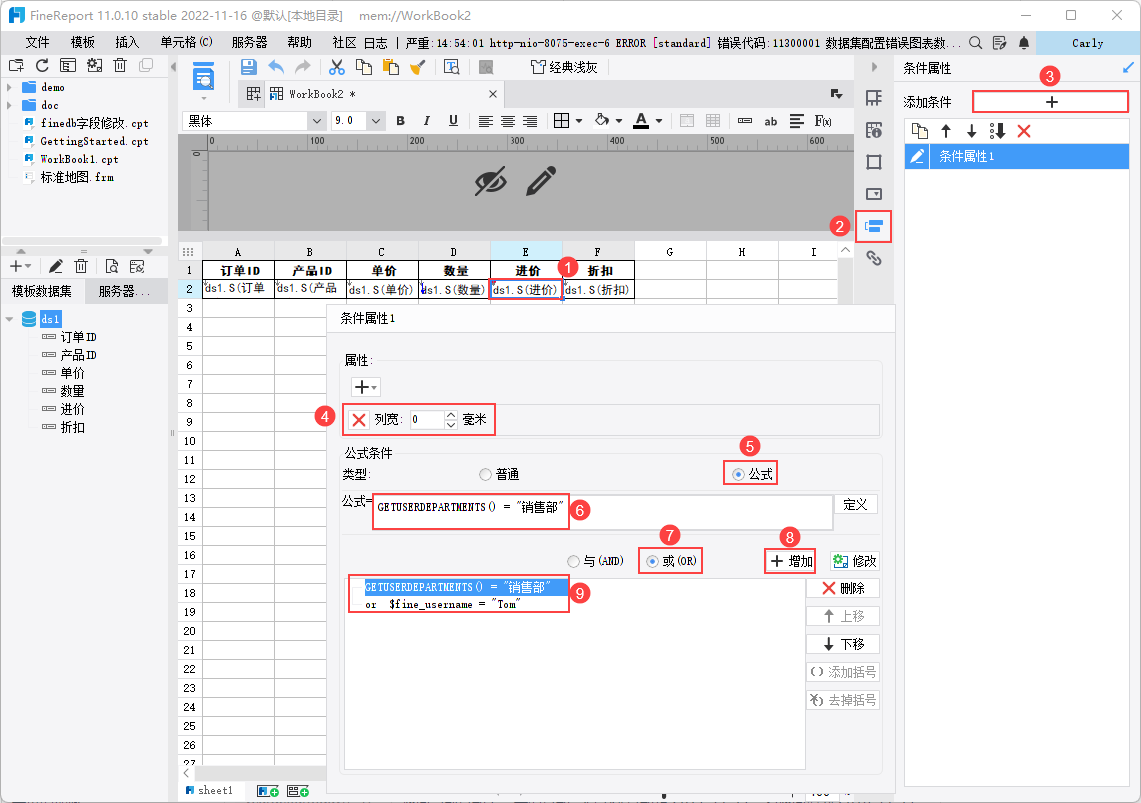Screen dimensions: 1141x803
Task: Click the font color A swatch
Action: coord(640,121)
